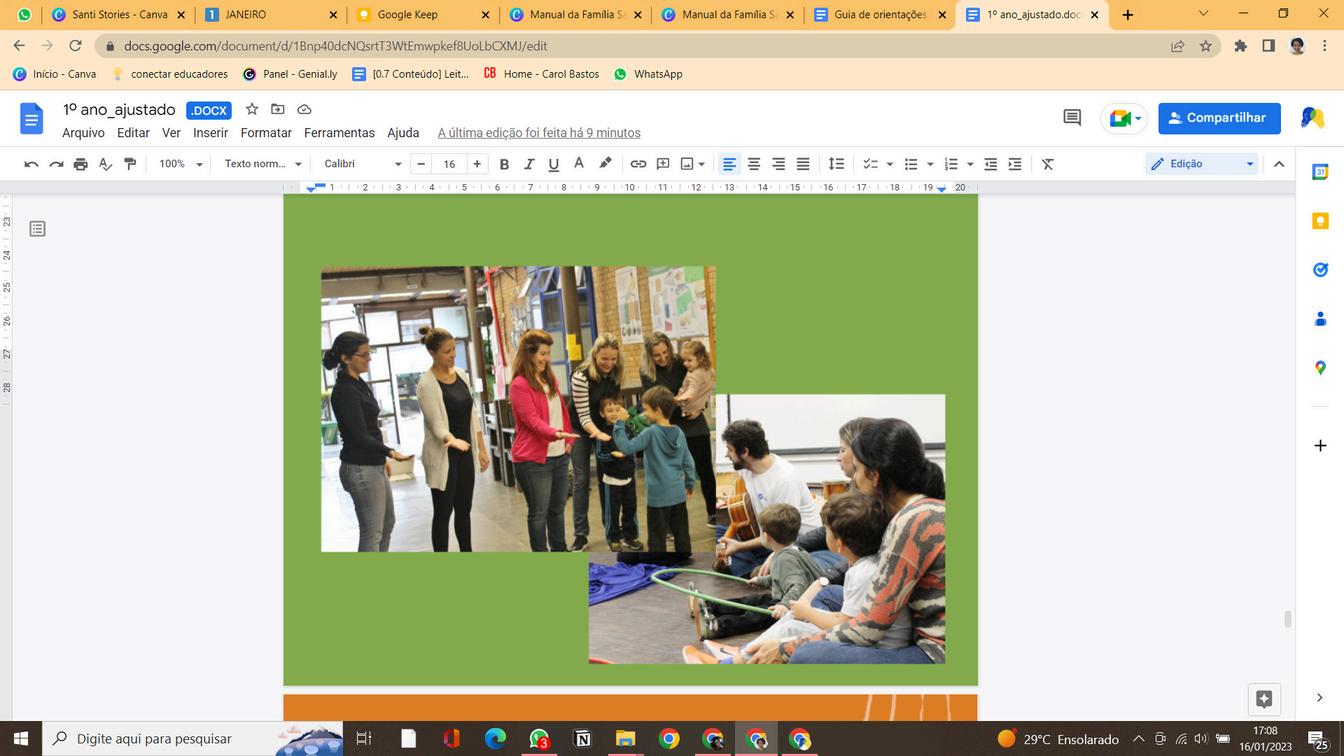Viewport: 1344px width, 756px height.
Task: Select the paint format roller tool
Action: coord(130,164)
